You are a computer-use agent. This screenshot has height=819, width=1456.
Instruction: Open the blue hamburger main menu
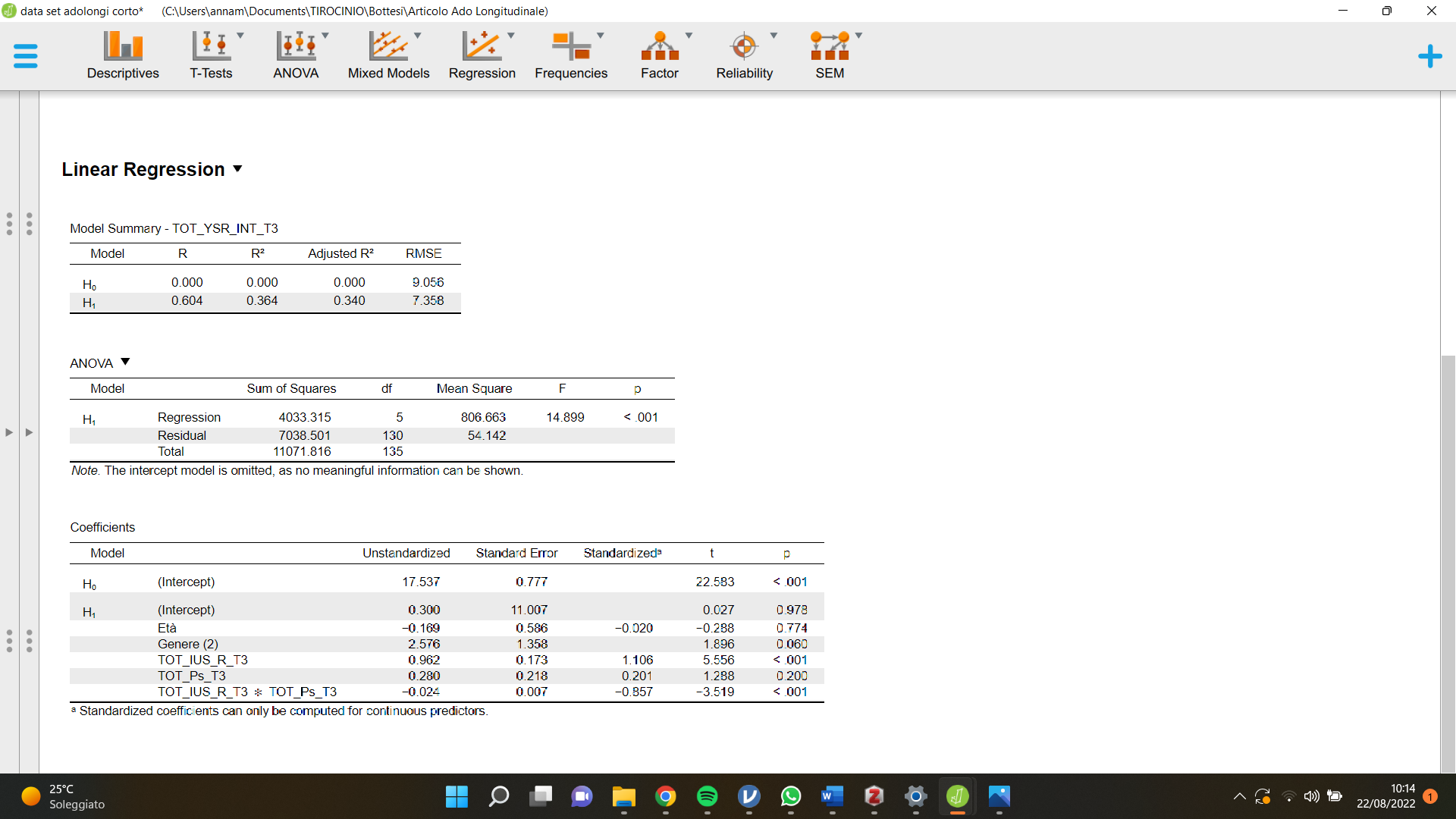click(26, 56)
